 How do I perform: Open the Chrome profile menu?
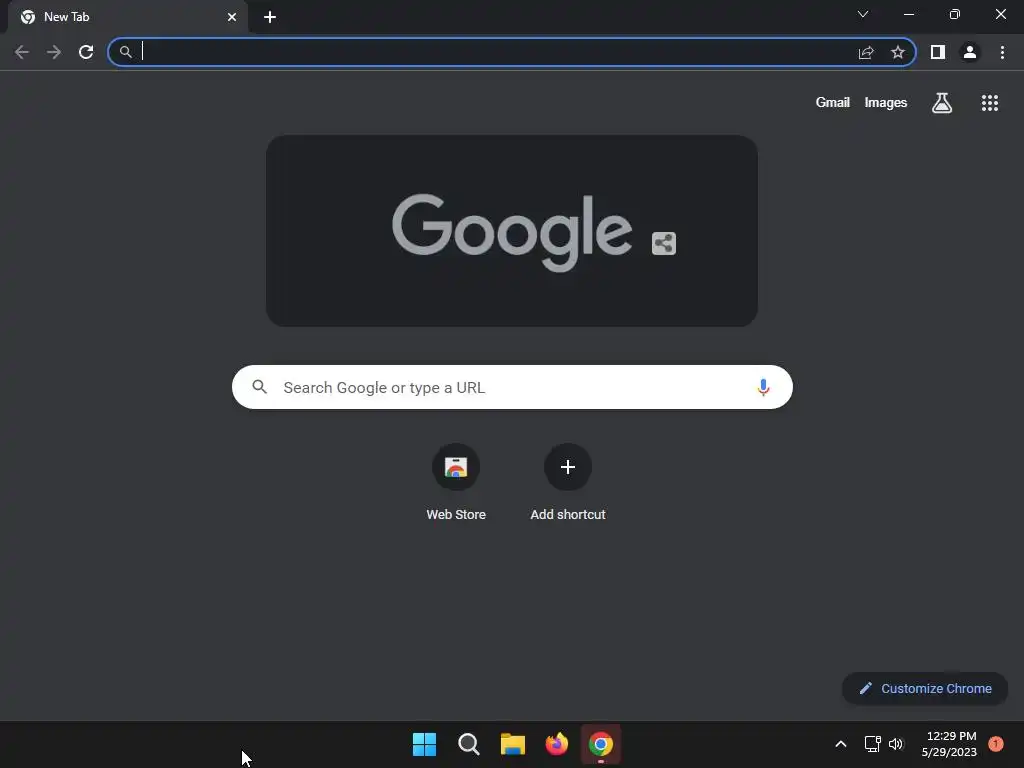click(970, 52)
